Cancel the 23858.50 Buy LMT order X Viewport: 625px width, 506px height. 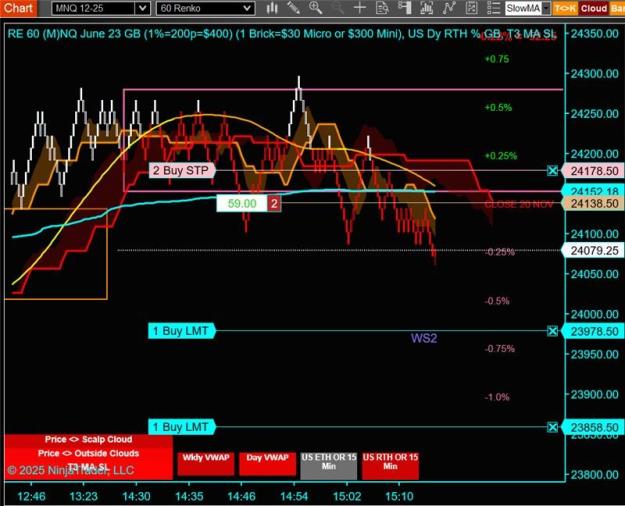click(552, 427)
